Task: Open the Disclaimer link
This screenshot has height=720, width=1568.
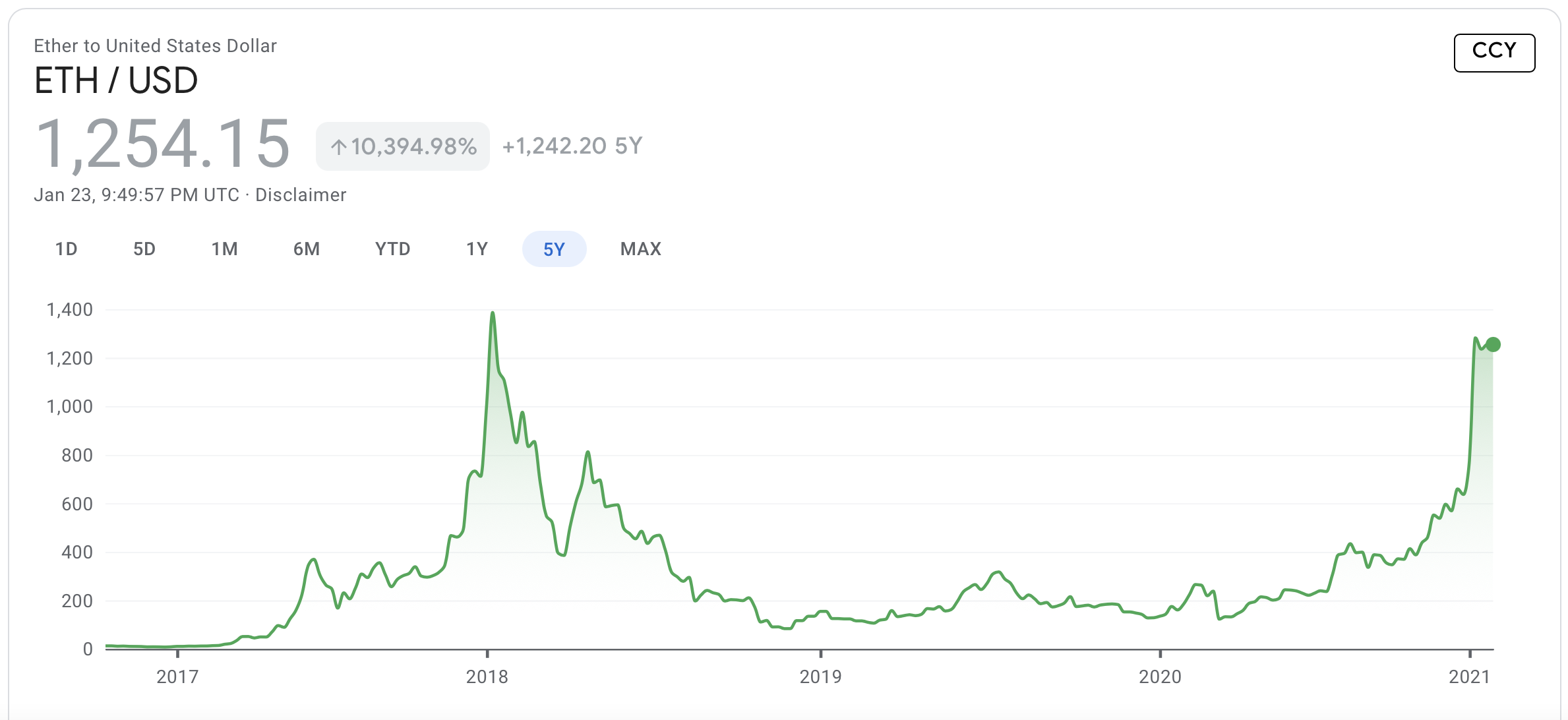Action: (301, 195)
